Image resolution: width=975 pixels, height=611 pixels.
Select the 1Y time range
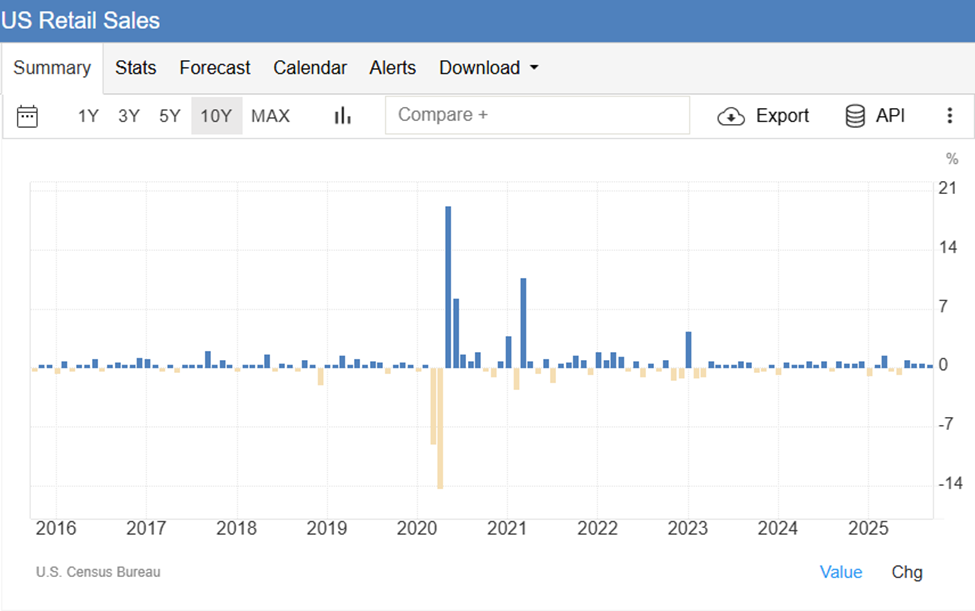pos(88,116)
